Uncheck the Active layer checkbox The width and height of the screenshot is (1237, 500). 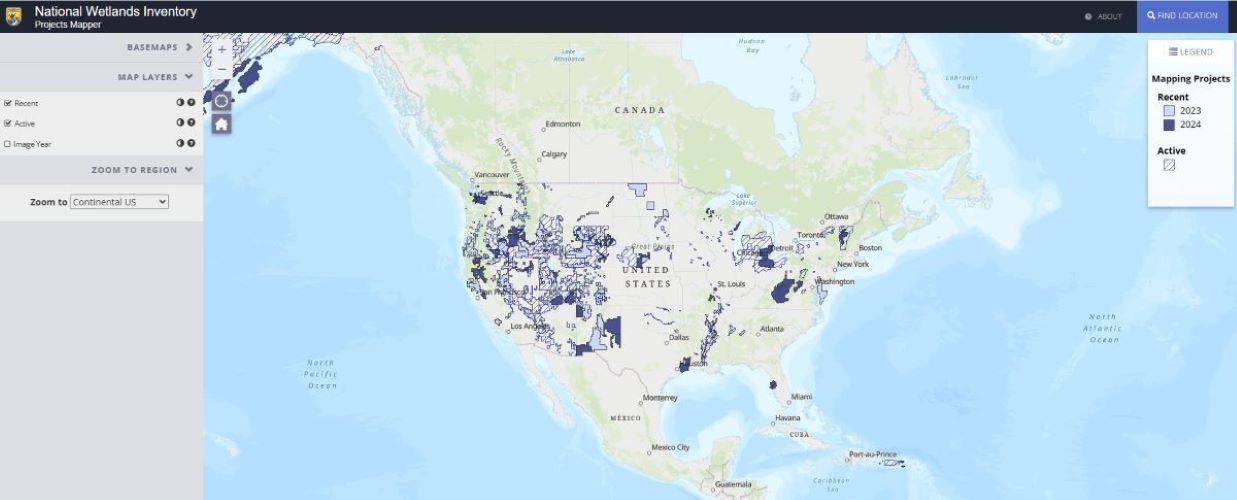8,123
